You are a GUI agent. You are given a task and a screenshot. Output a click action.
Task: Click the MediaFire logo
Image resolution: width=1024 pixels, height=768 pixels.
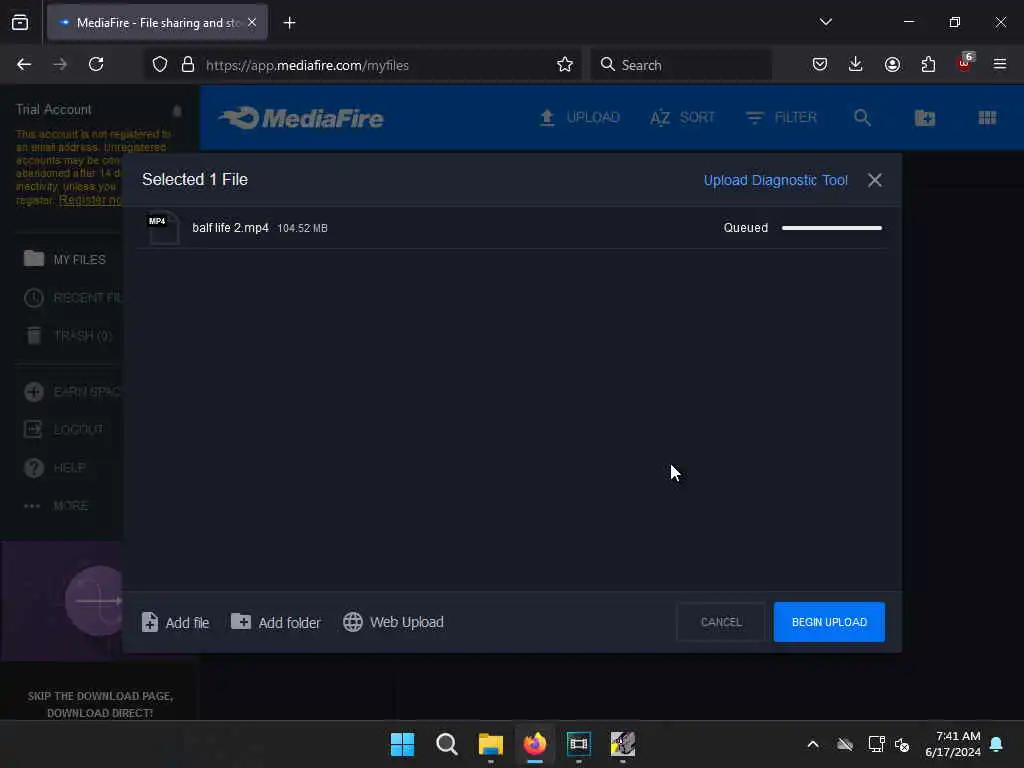(x=301, y=118)
